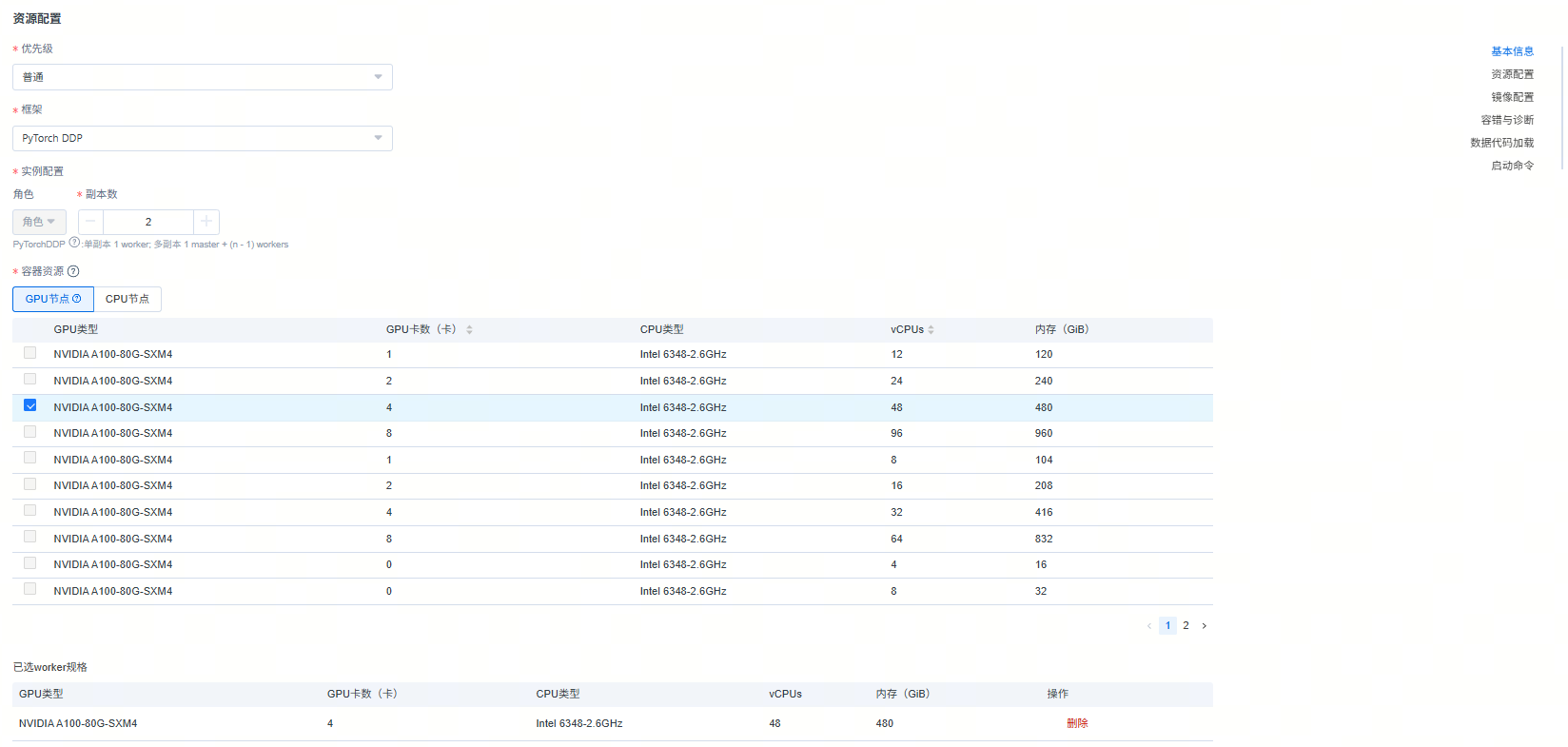The height and width of the screenshot is (747, 1568).
Task: Navigate to 启动命令 anchor link
Action: pyautogui.click(x=1512, y=166)
